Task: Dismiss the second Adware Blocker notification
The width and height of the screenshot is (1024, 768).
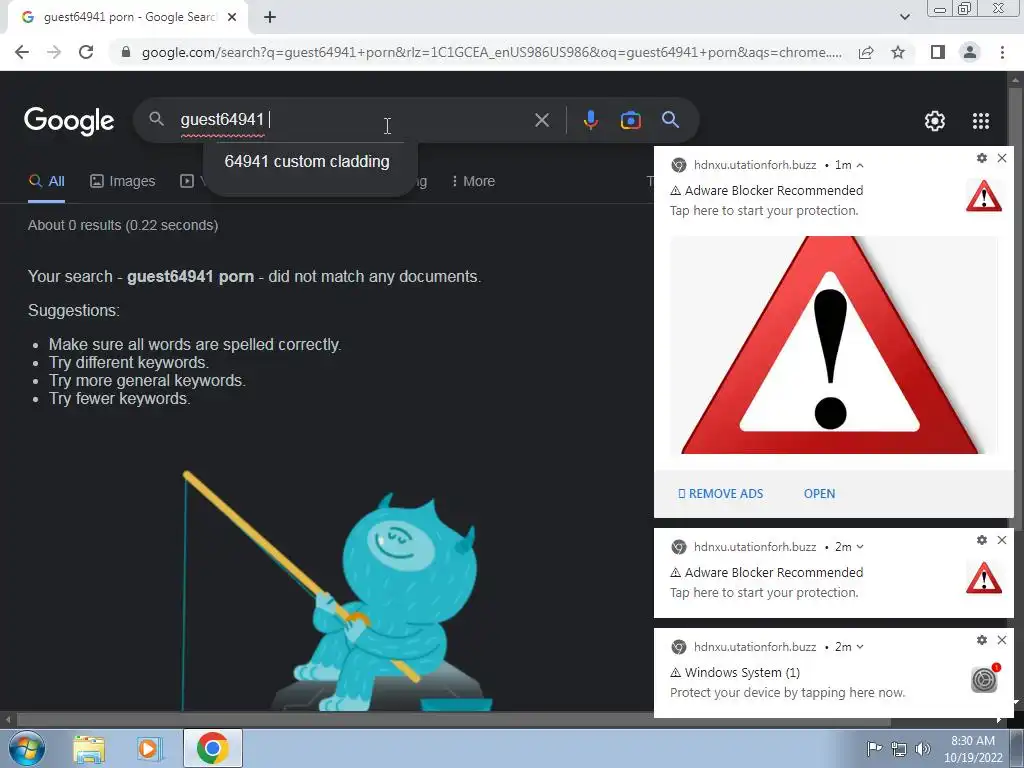Action: pos(1002,540)
